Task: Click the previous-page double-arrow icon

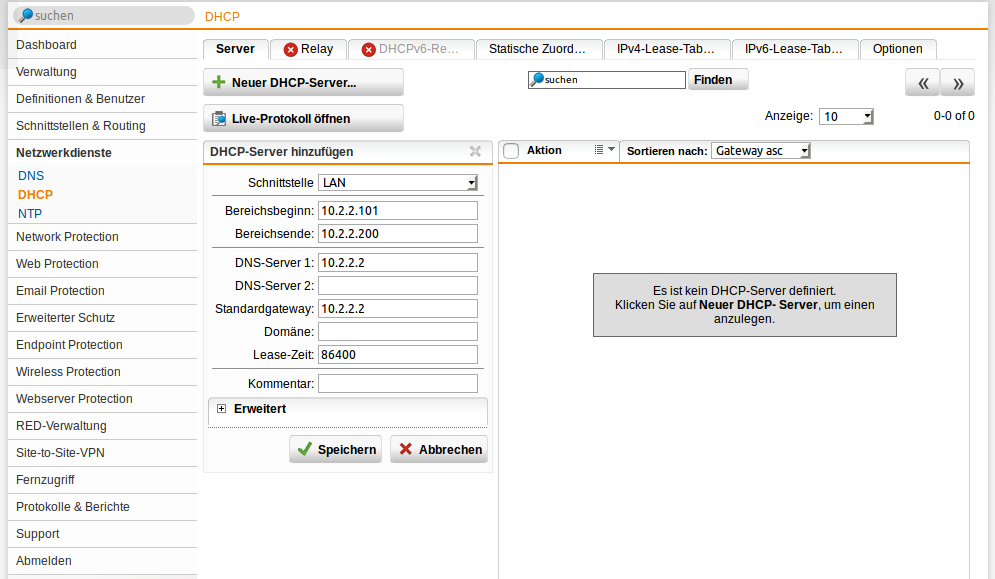Action: [x=922, y=82]
